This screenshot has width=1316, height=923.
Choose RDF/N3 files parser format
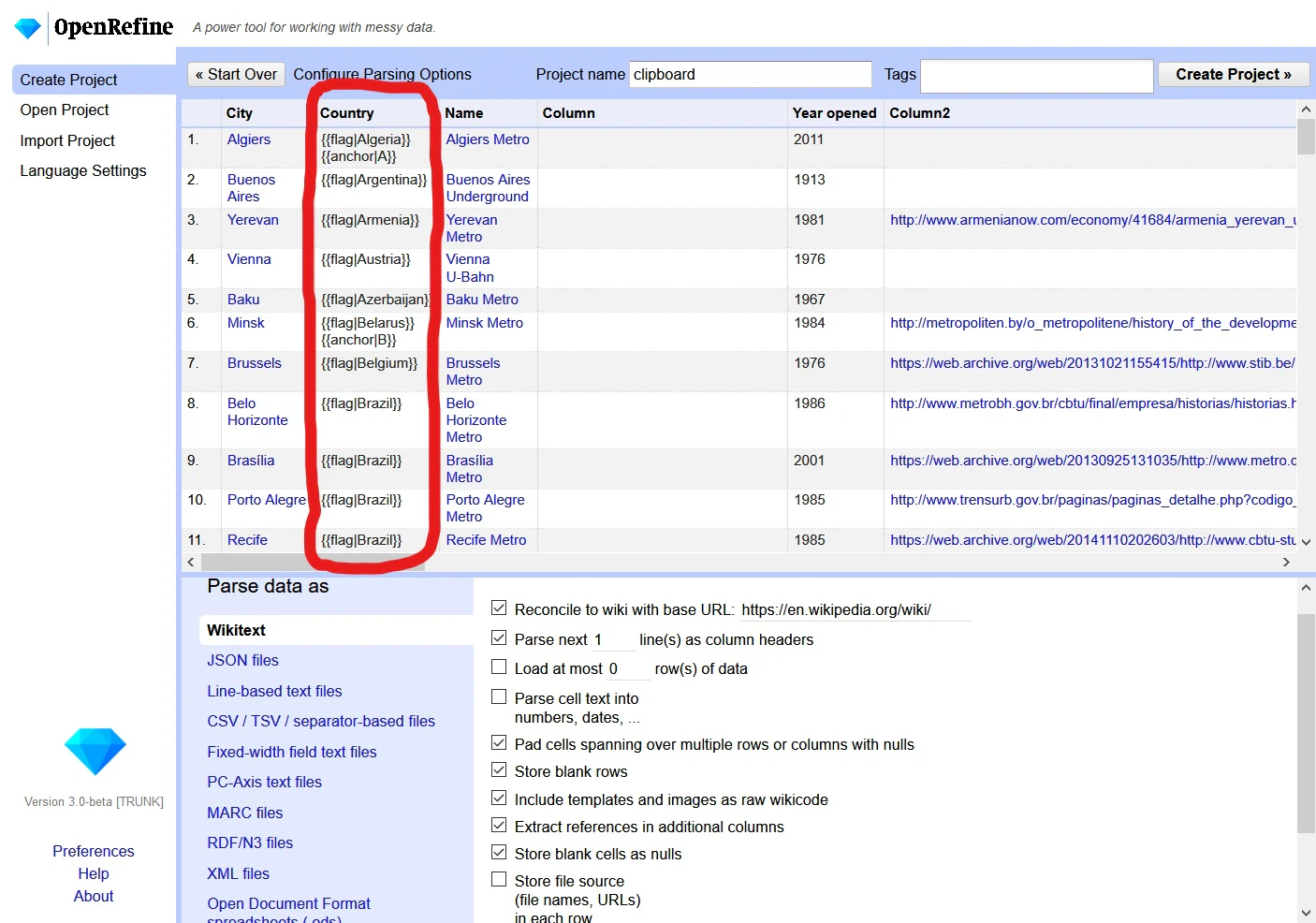(250, 842)
